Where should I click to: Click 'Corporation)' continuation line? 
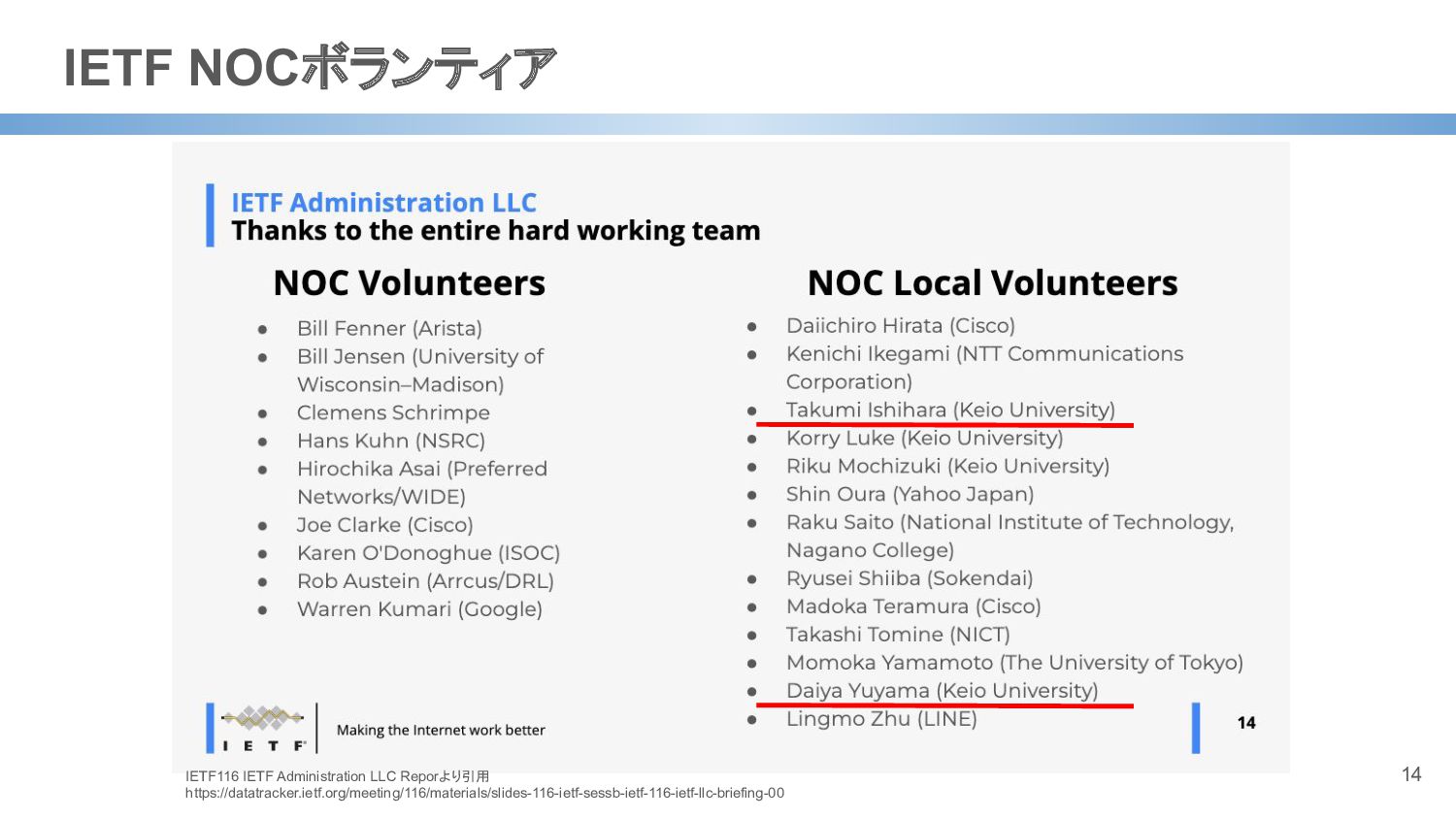(x=849, y=382)
